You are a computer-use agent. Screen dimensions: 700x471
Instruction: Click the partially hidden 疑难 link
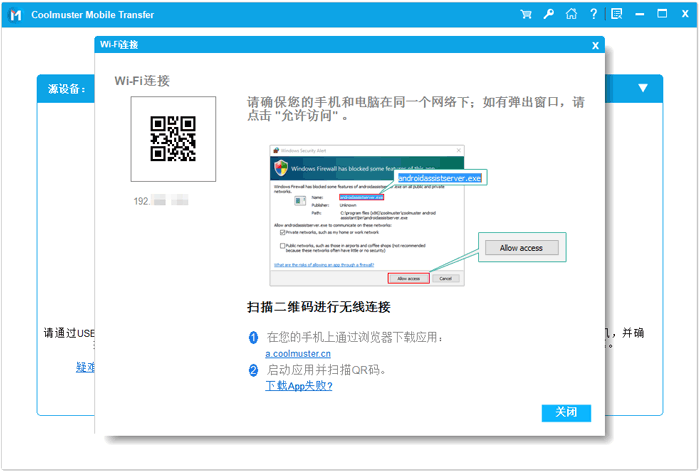click(x=85, y=367)
